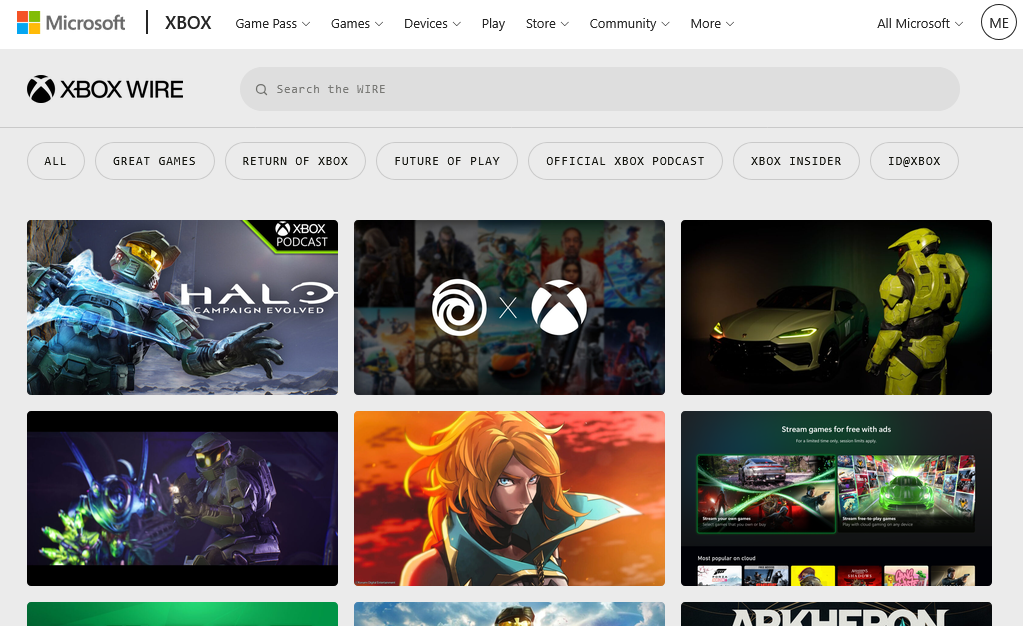Viewport: 1023px width, 626px height.
Task: Filter by GREAT GAMES
Action: 155,161
